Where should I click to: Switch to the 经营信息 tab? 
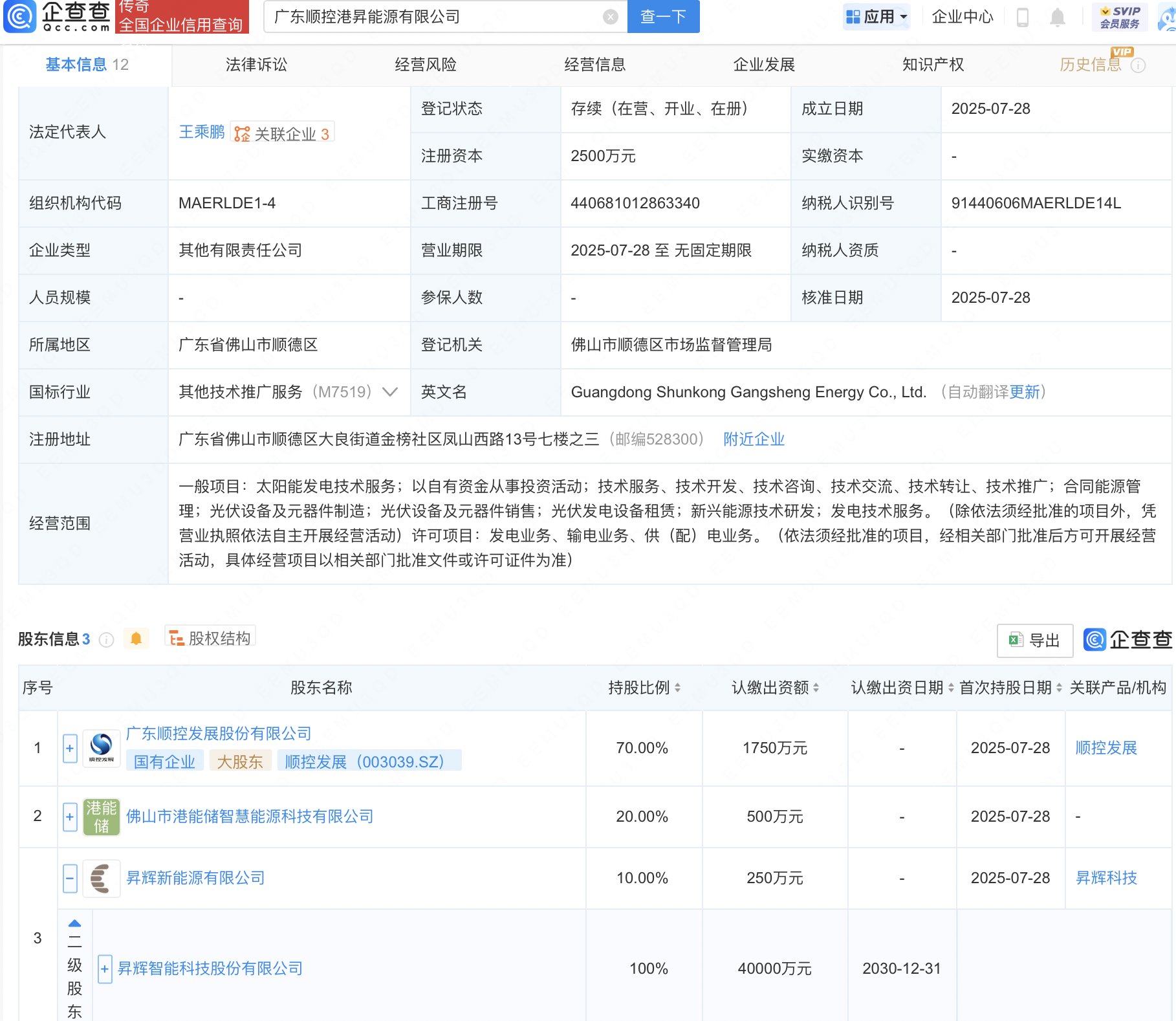click(595, 65)
